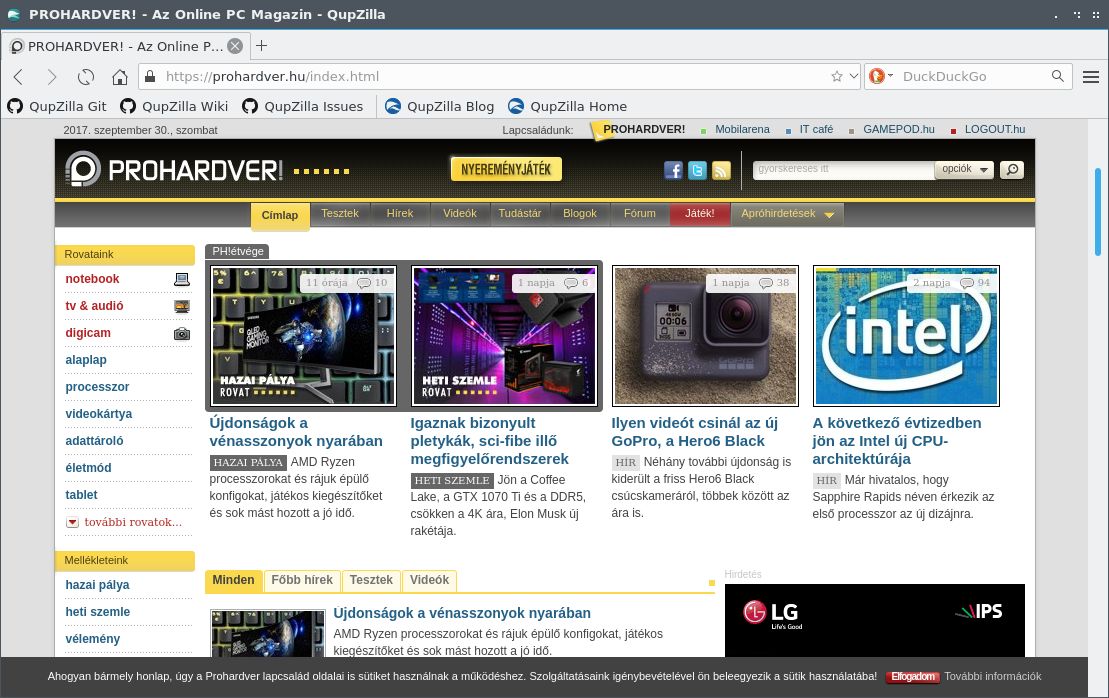Open the processzor sidebar category

coord(98,387)
